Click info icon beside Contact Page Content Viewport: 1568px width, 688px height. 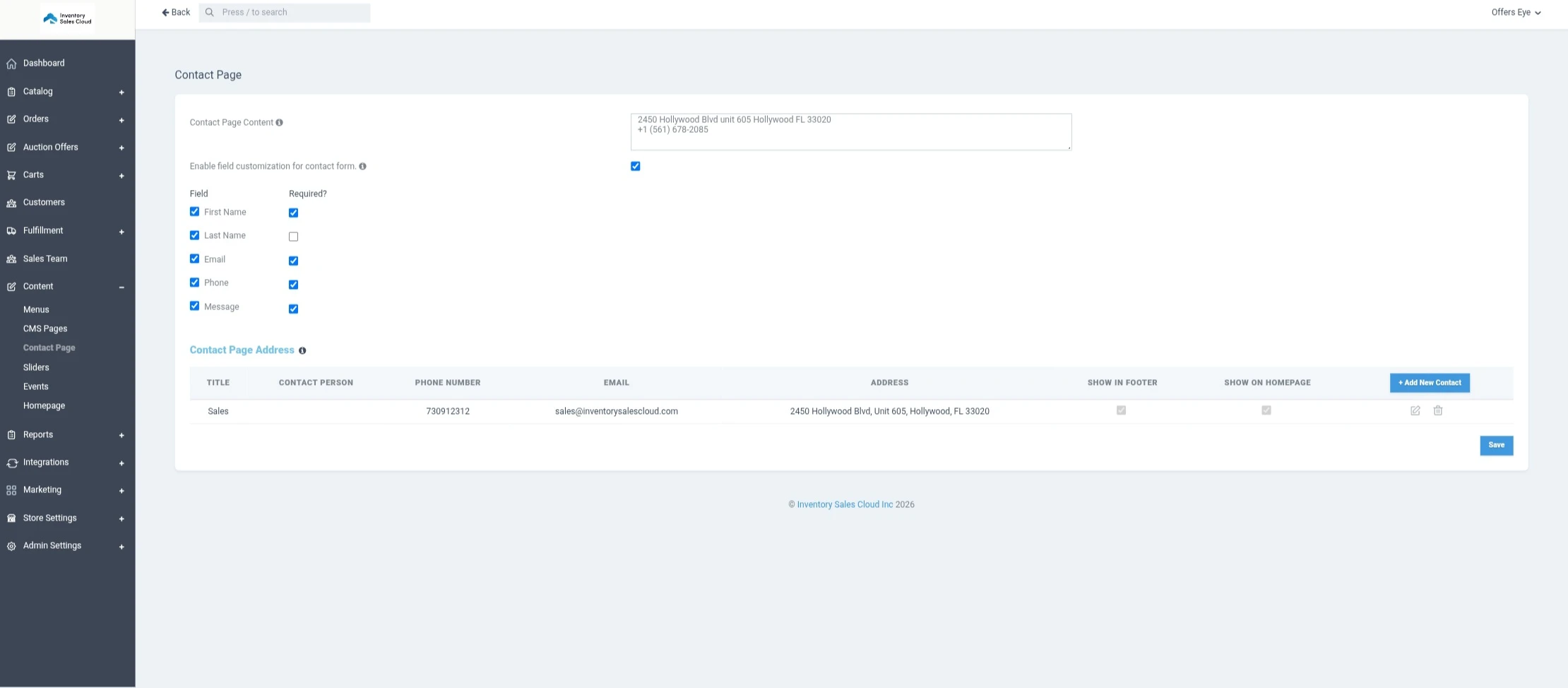click(279, 122)
